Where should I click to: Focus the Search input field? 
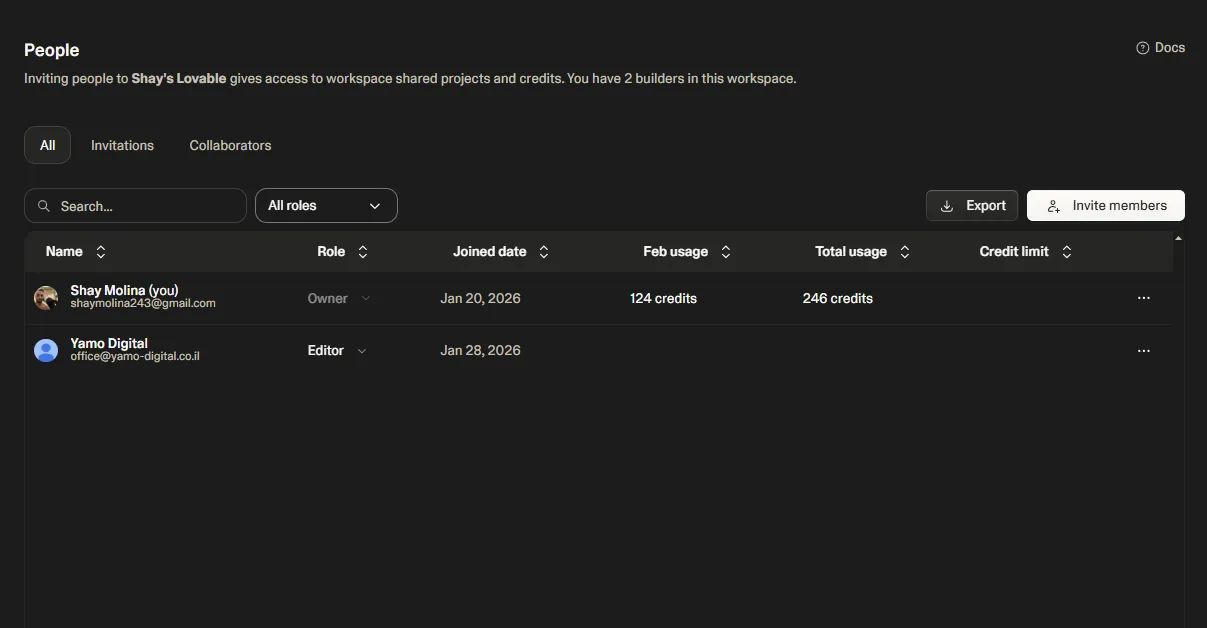pos(135,206)
